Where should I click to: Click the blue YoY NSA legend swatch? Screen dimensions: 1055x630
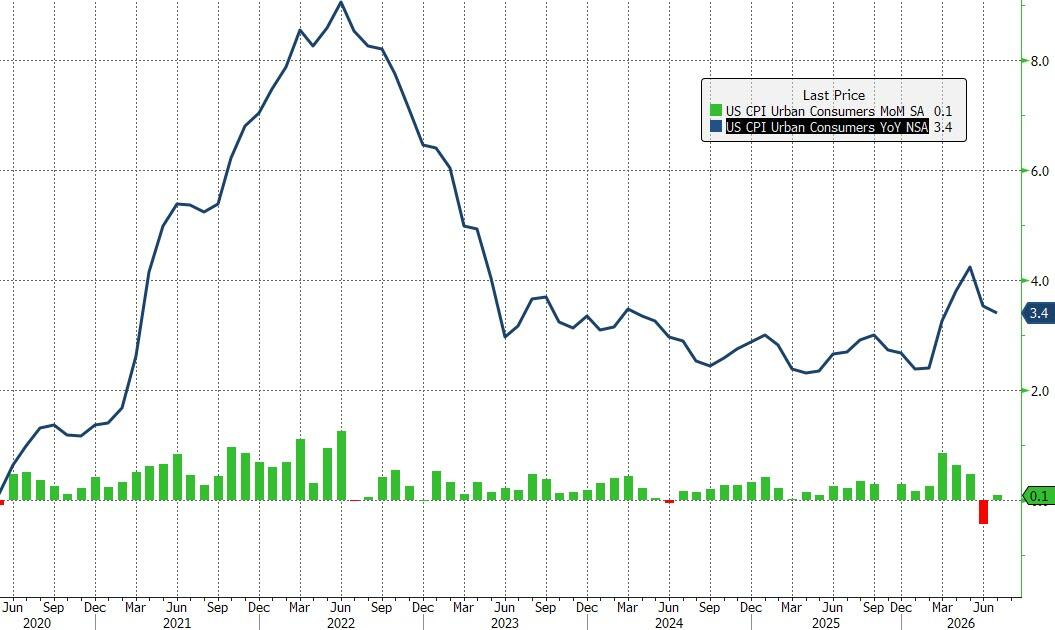[715, 127]
